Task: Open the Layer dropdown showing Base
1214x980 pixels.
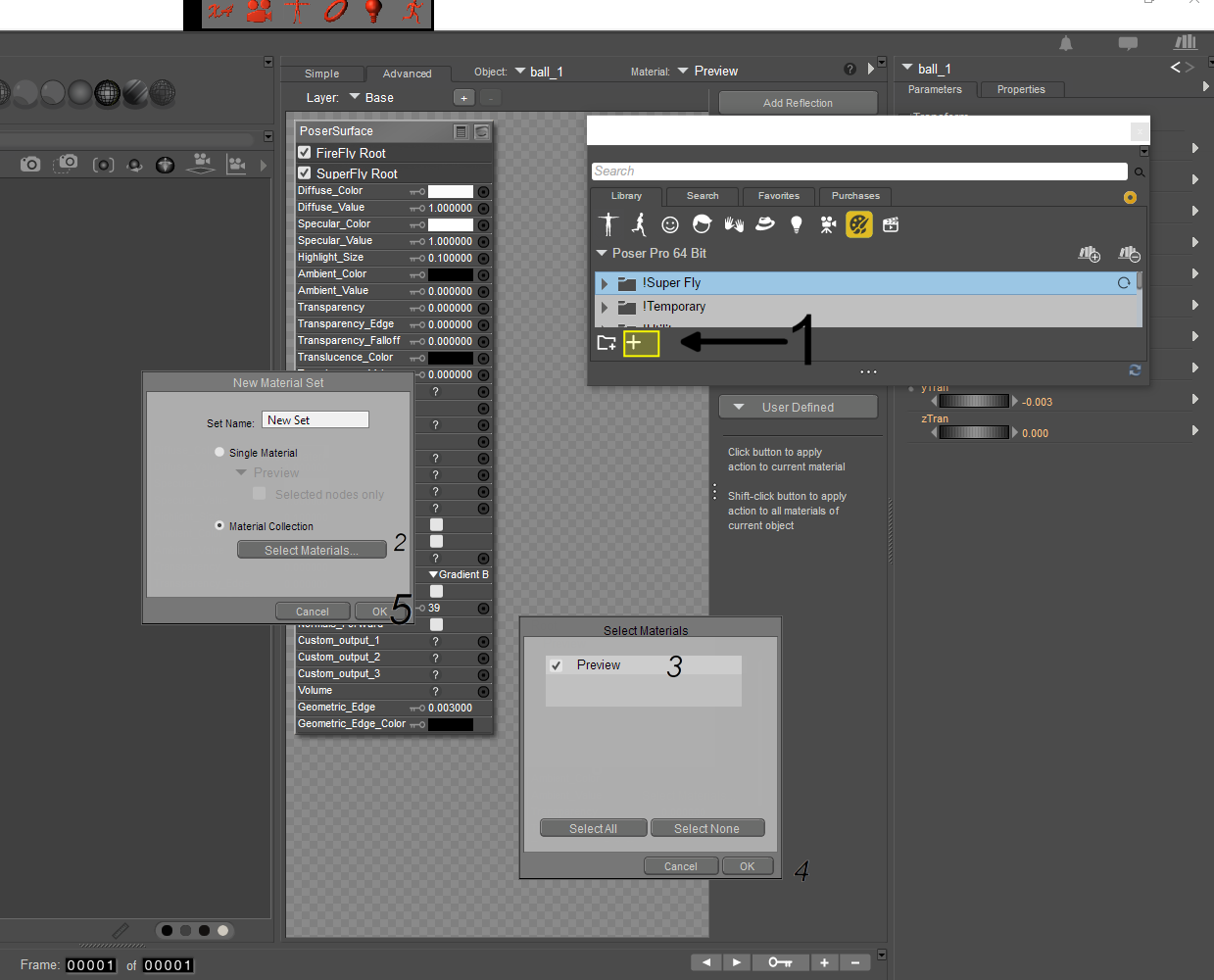Action: tap(371, 98)
